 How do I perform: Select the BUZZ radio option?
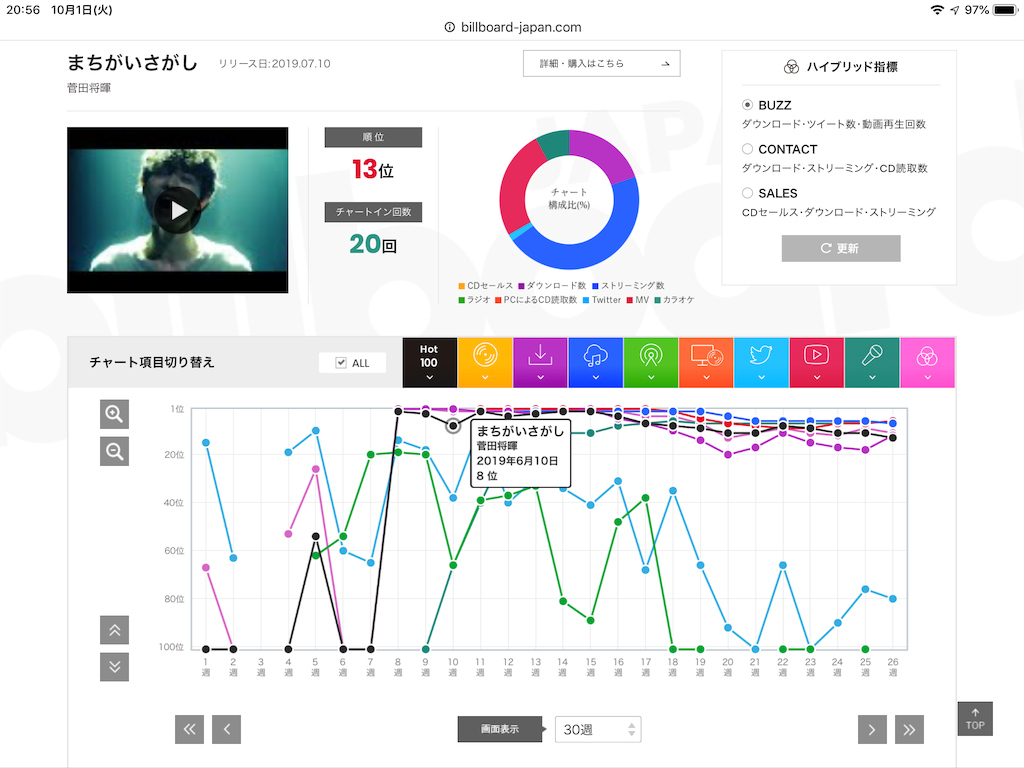click(747, 104)
